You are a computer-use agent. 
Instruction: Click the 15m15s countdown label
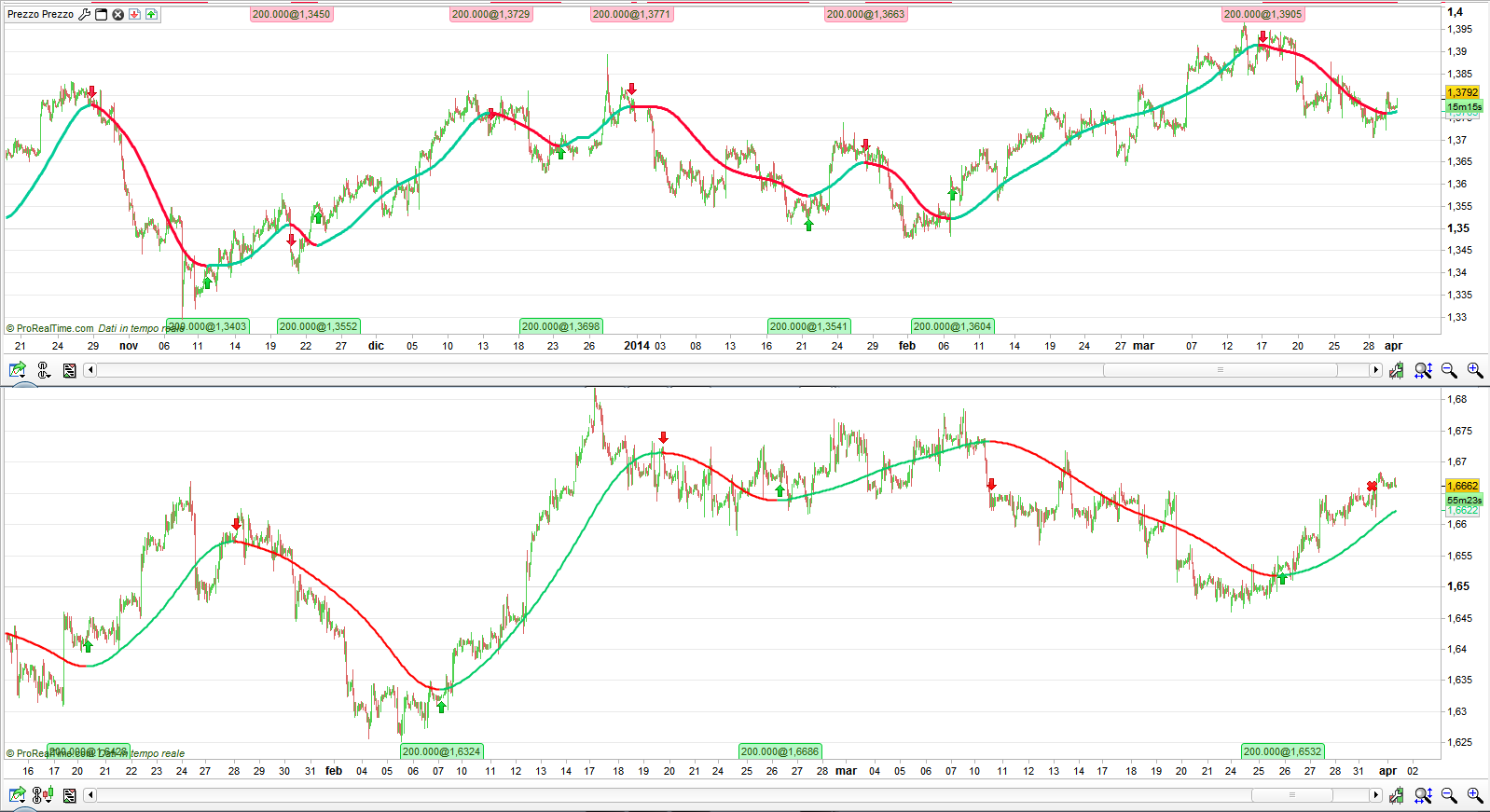pos(1464,107)
